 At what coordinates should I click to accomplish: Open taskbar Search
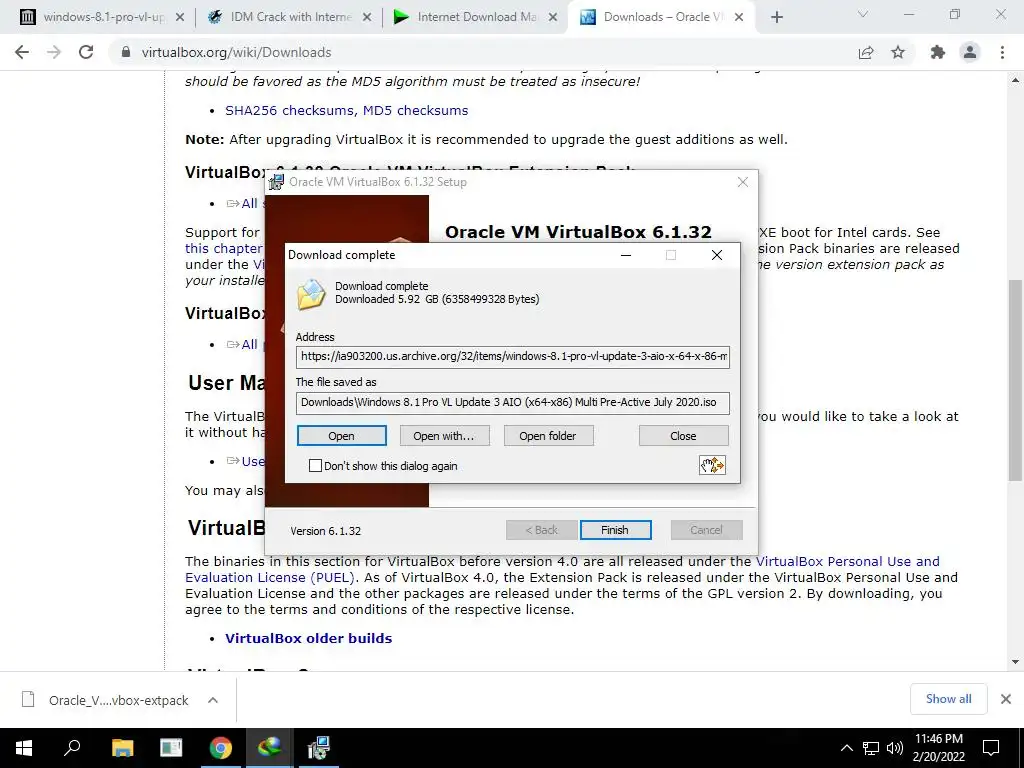pyautogui.click(x=72, y=748)
